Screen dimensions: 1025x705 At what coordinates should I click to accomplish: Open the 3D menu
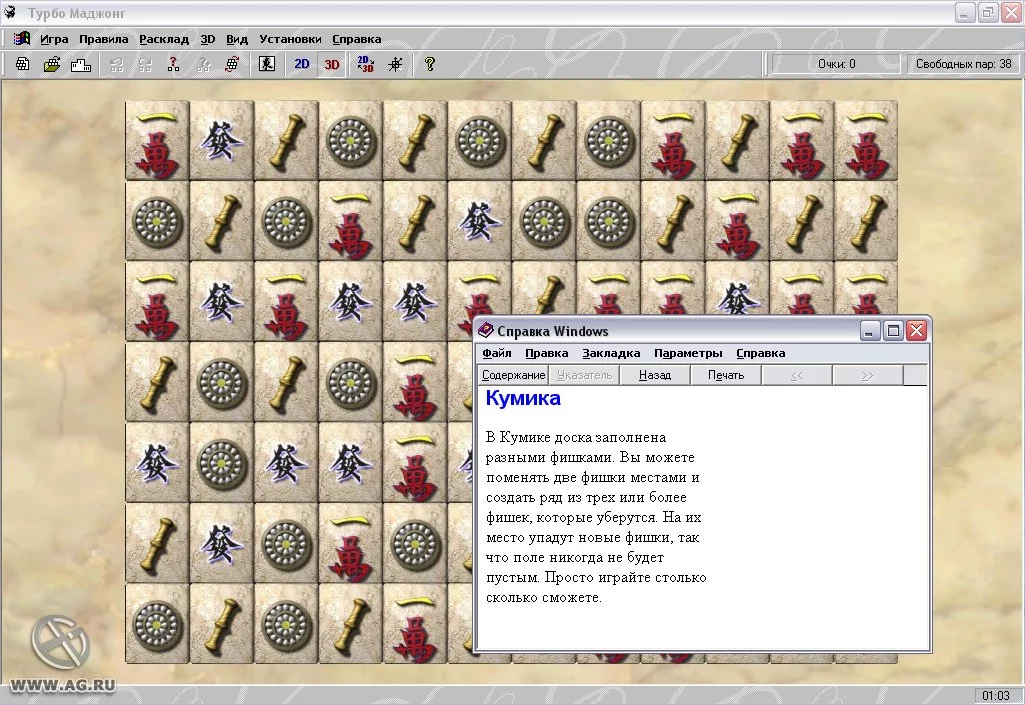point(208,39)
